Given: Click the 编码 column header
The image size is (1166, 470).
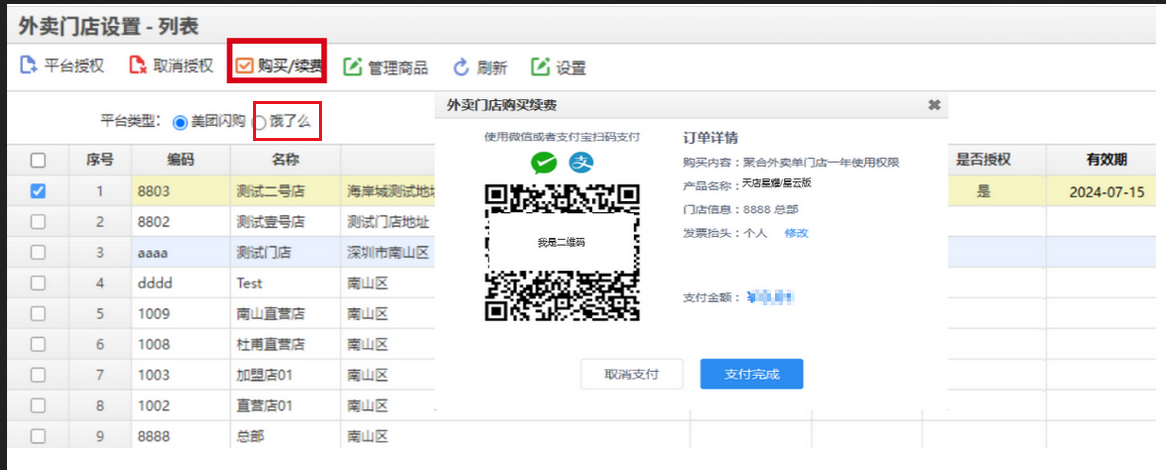Looking at the screenshot, I should (x=181, y=160).
